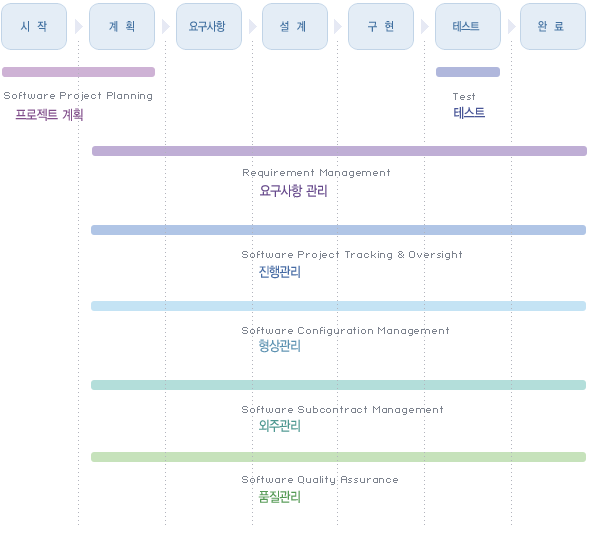This screenshot has height=550, width=599.
Task: Click the Requirement Management purple bar
Action: [x=339, y=151]
